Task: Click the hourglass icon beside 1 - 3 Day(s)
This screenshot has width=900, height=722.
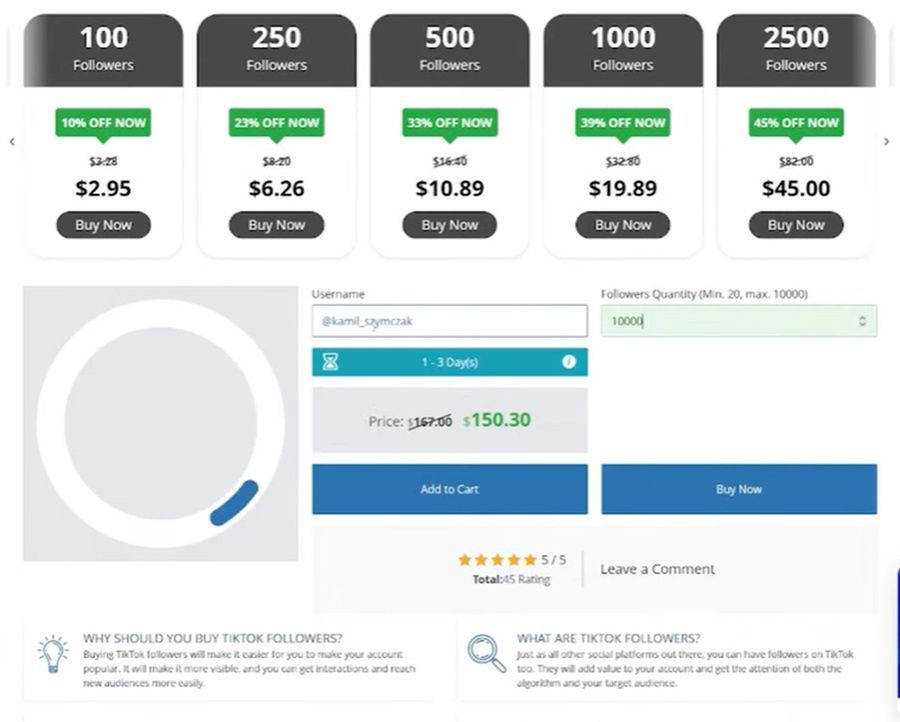Action: 330,362
